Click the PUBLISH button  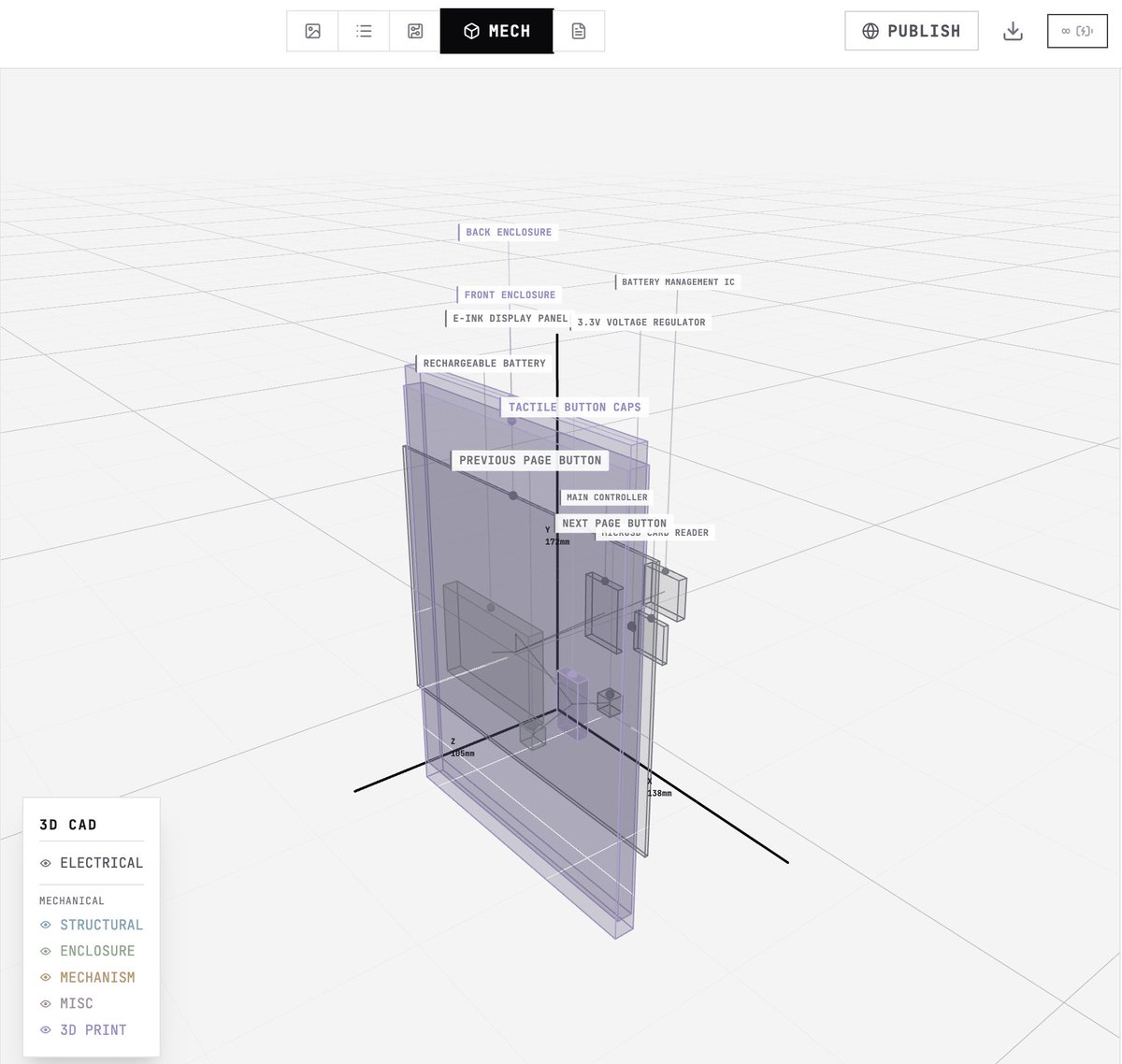[x=912, y=31]
